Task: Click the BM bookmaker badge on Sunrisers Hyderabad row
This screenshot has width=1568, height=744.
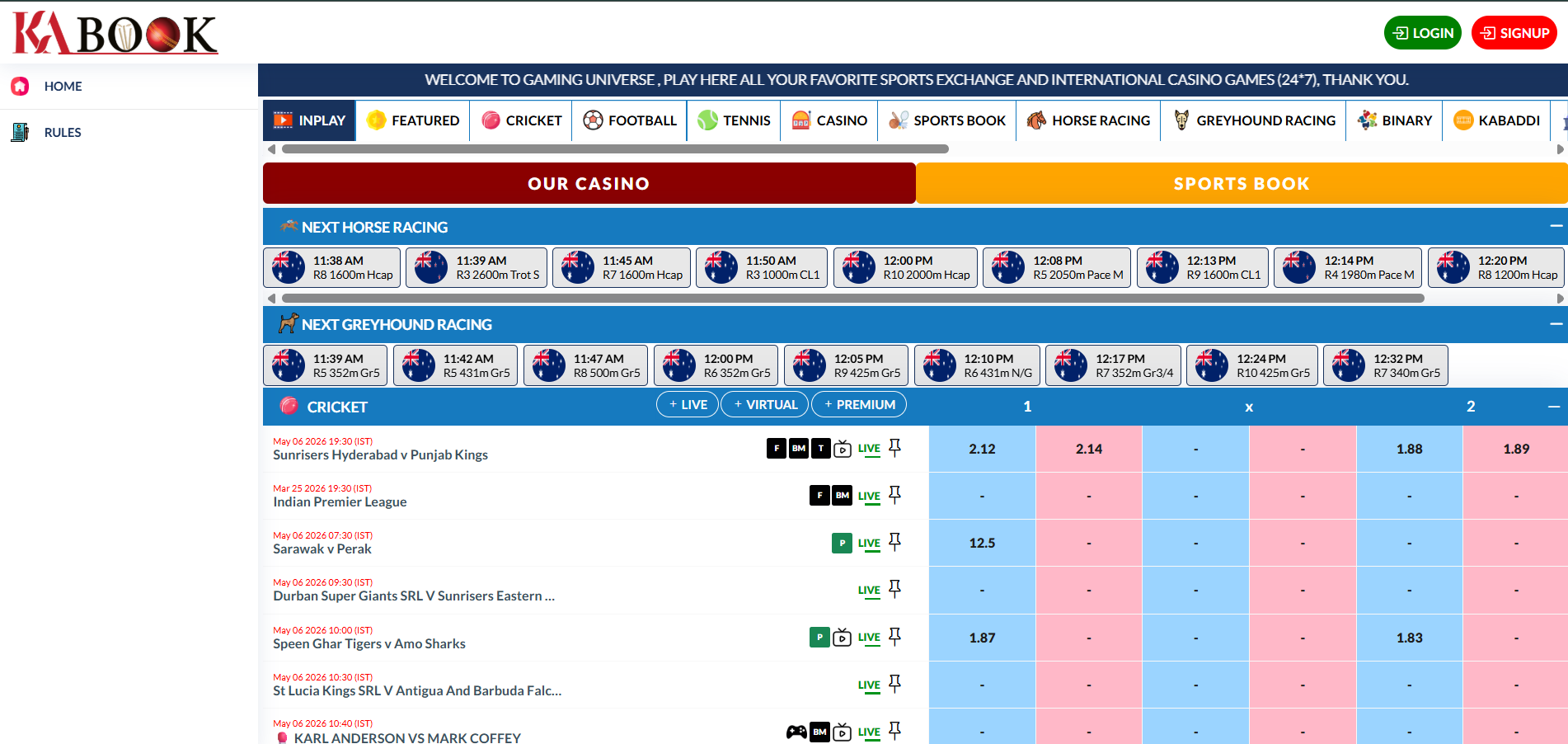Action: (x=799, y=448)
